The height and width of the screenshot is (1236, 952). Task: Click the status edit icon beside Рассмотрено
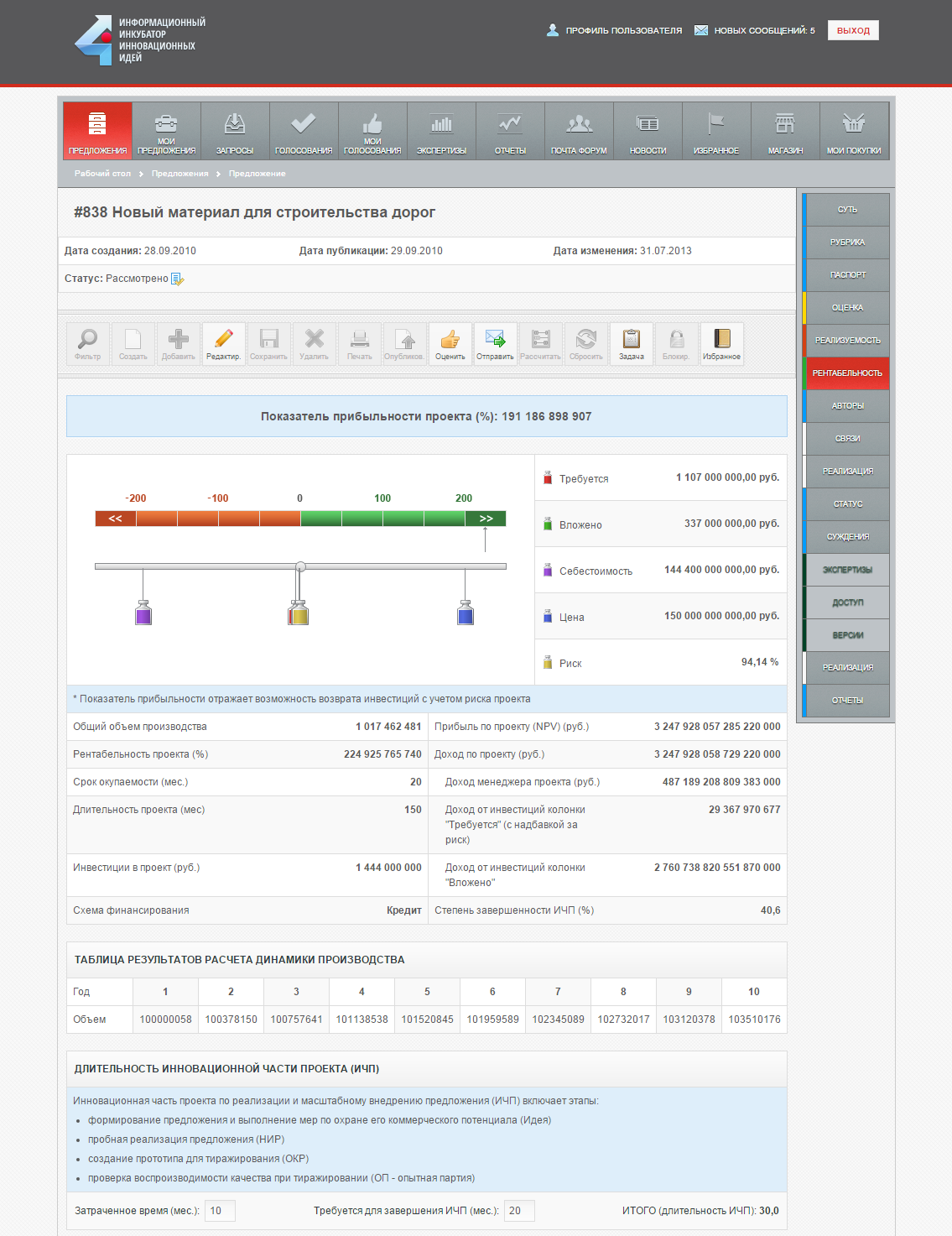177,279
